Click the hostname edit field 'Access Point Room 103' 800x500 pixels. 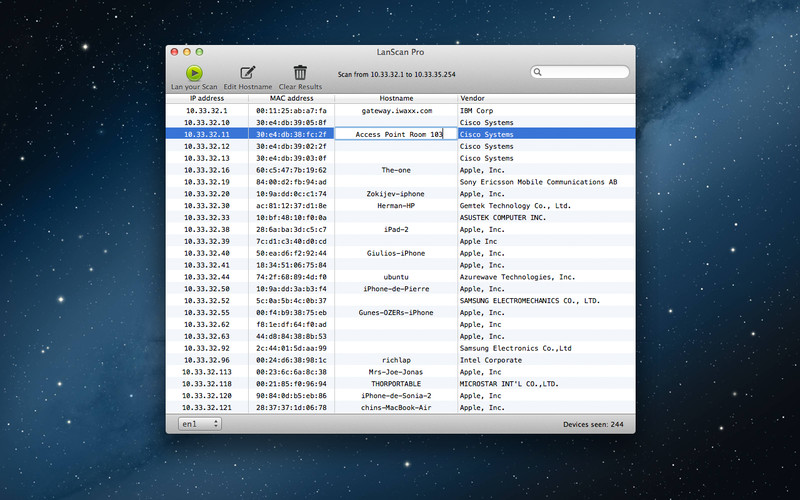[x=396, y=134]
